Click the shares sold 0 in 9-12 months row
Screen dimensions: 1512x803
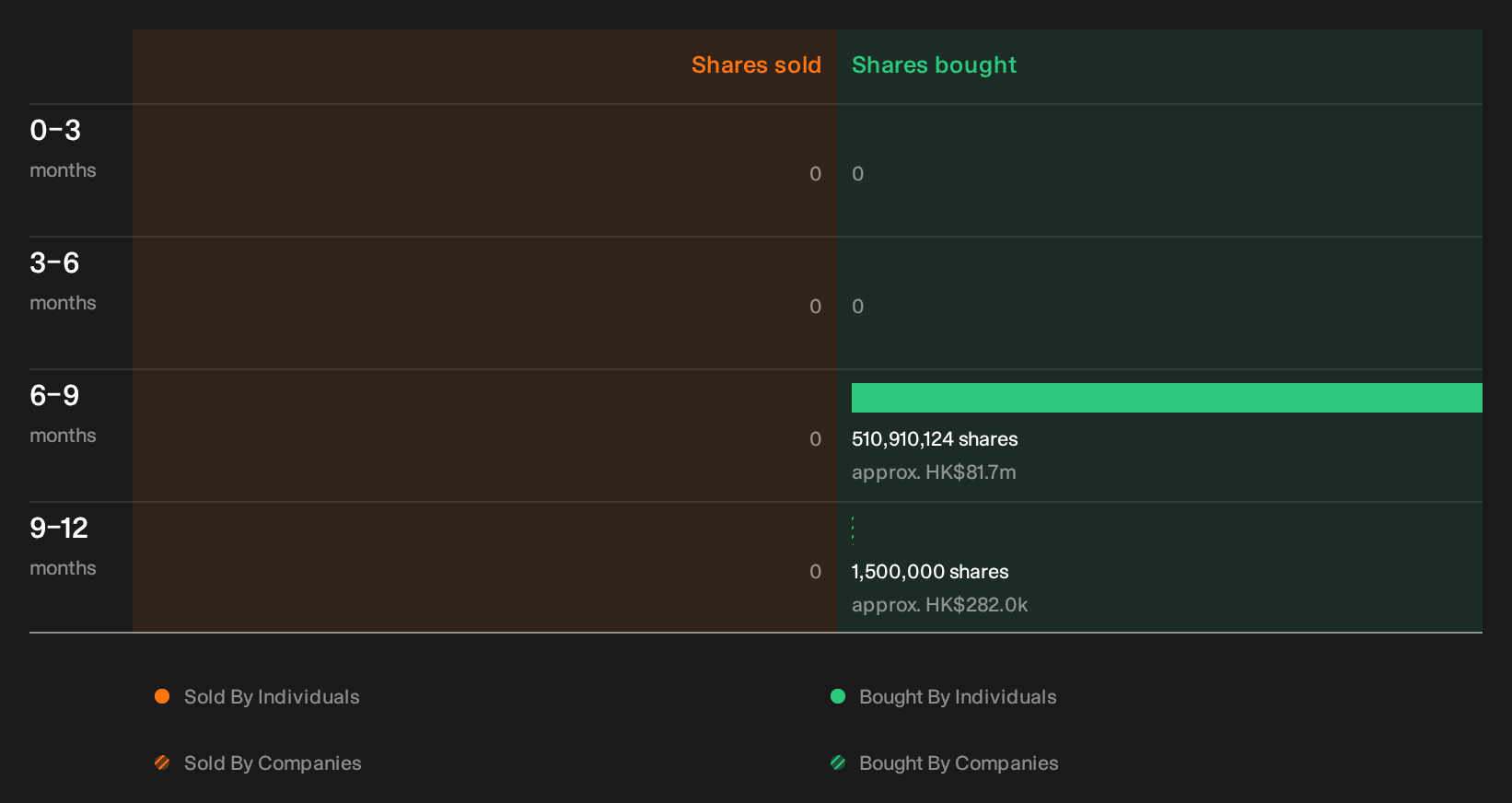click(815, 572)
